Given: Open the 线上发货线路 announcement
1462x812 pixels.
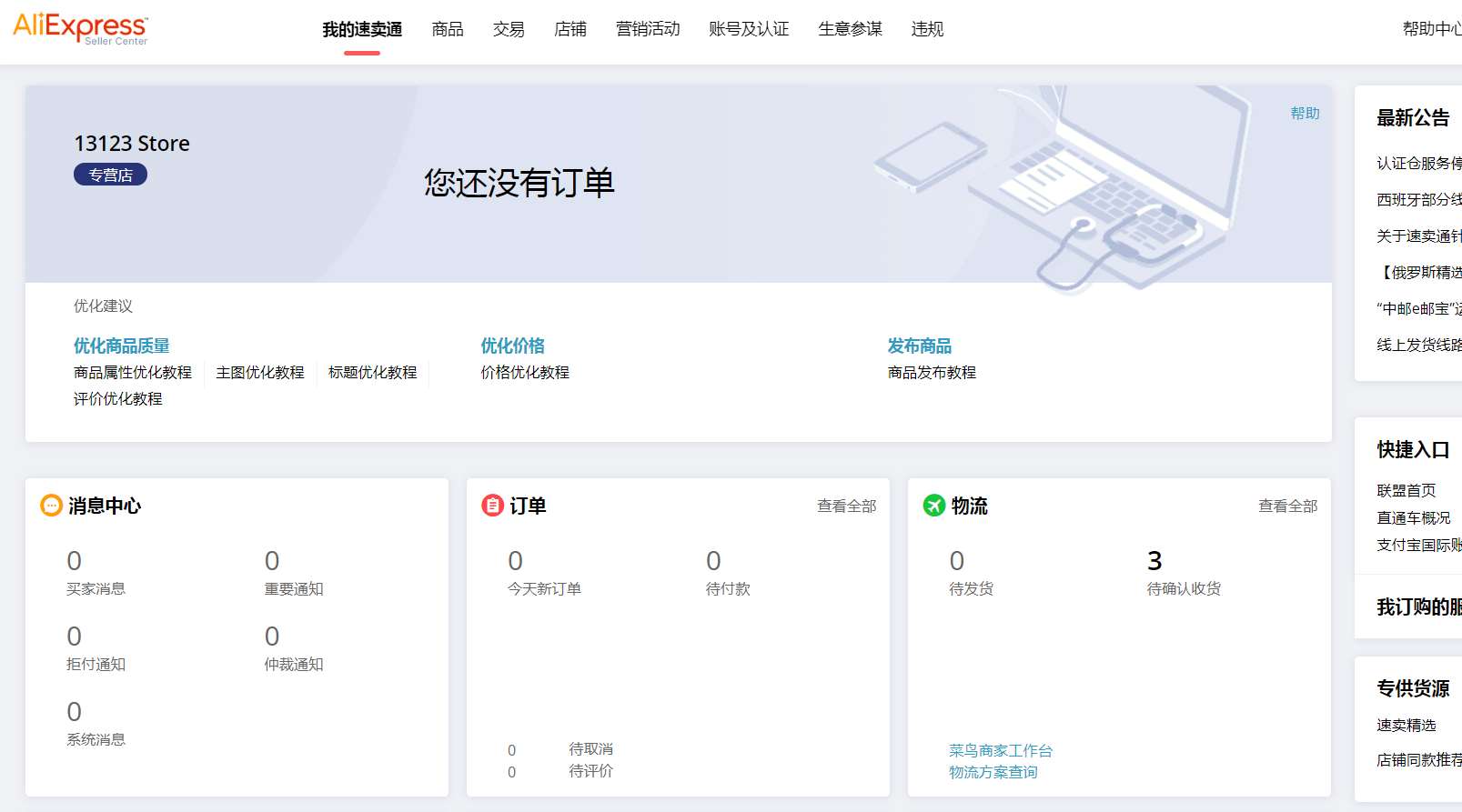Looking at the screenshot, I should (1419, 345).
